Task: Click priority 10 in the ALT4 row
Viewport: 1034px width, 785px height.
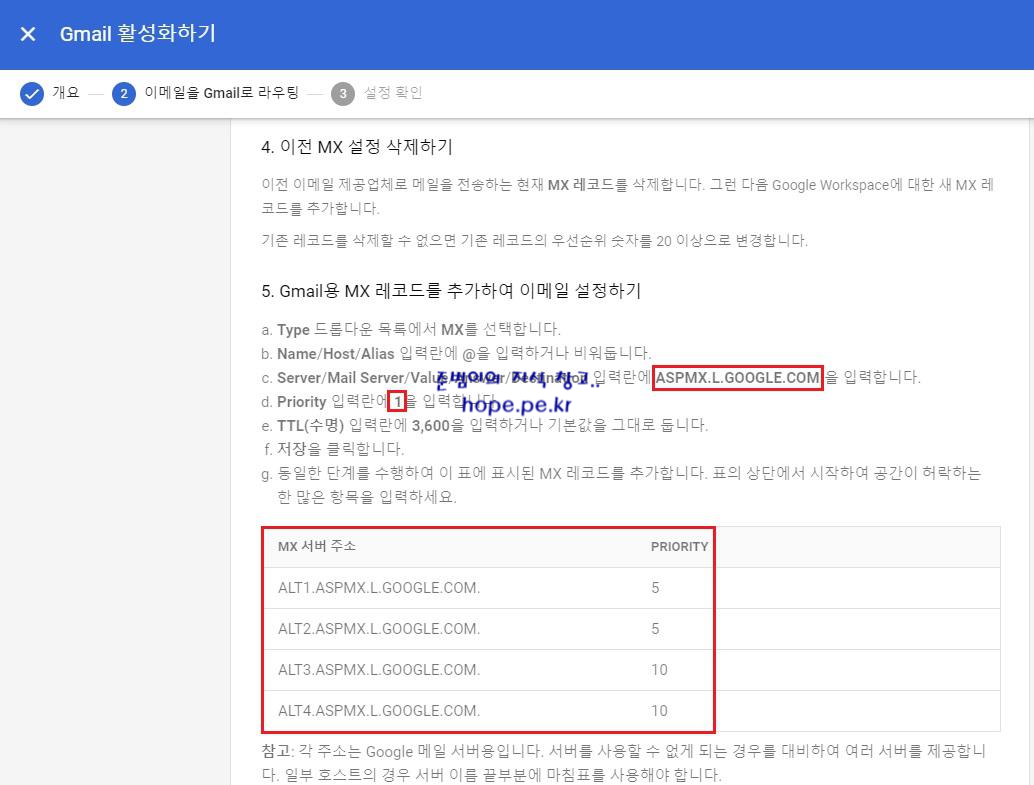Action: (659, 710)
